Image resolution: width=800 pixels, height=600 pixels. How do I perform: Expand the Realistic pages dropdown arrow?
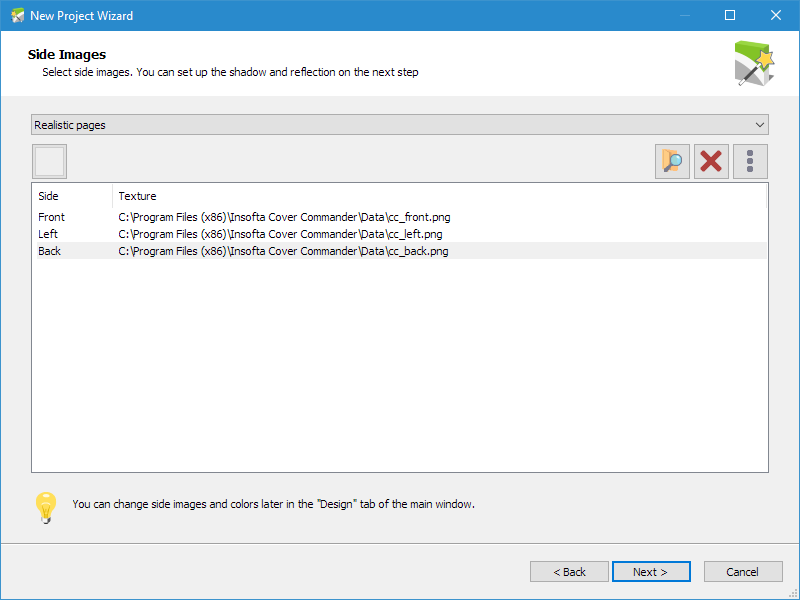759,125
